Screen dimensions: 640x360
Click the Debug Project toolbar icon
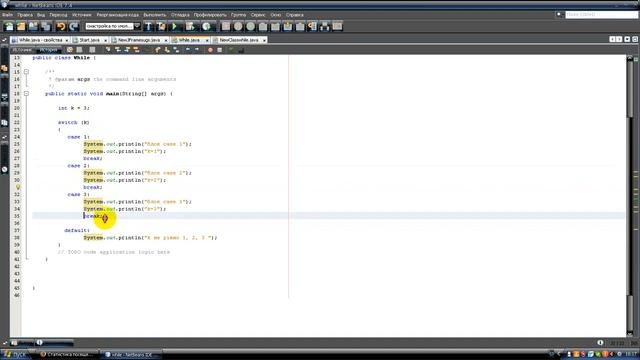[x=190, y=27]
